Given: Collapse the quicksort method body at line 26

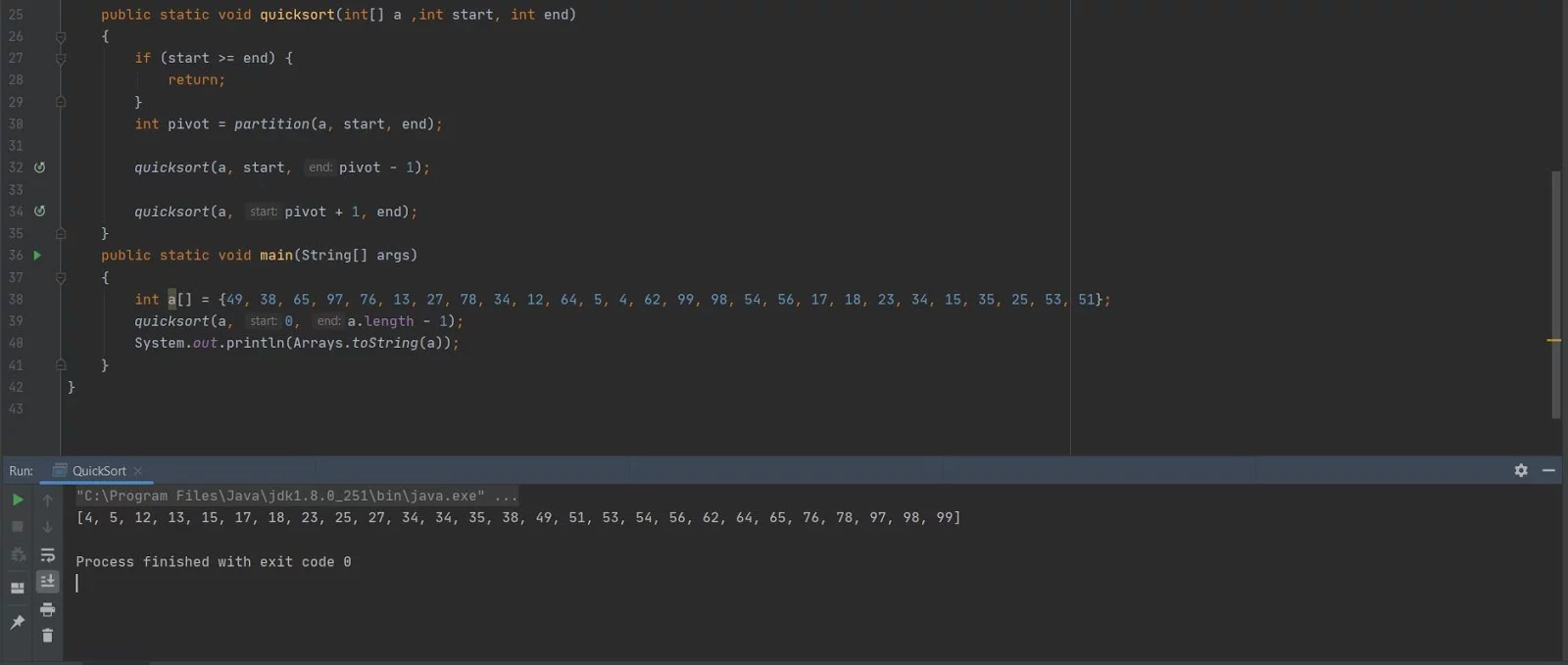Looking at the screenshot, I should 61,37.
